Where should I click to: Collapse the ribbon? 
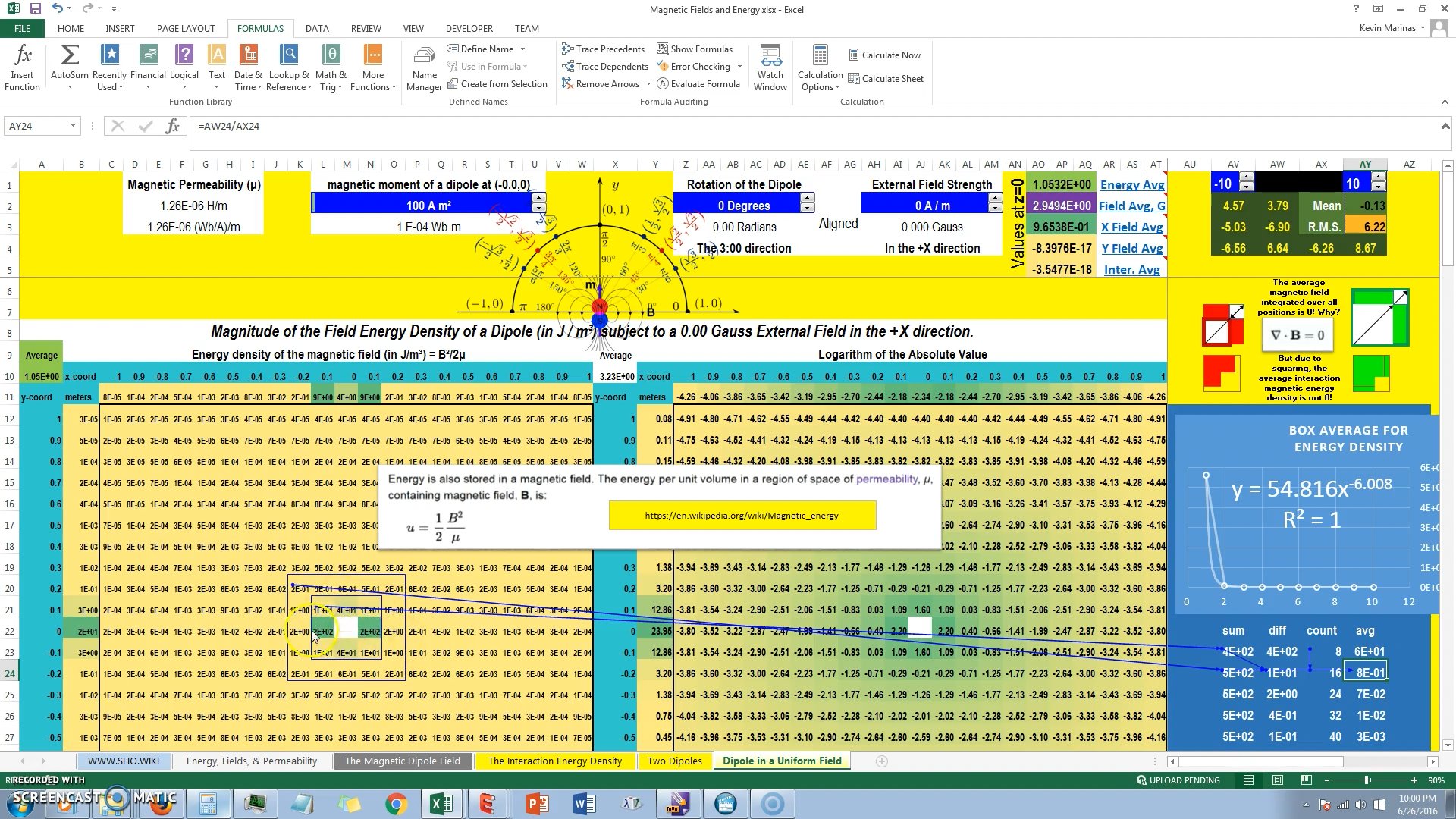[1444, 102]
